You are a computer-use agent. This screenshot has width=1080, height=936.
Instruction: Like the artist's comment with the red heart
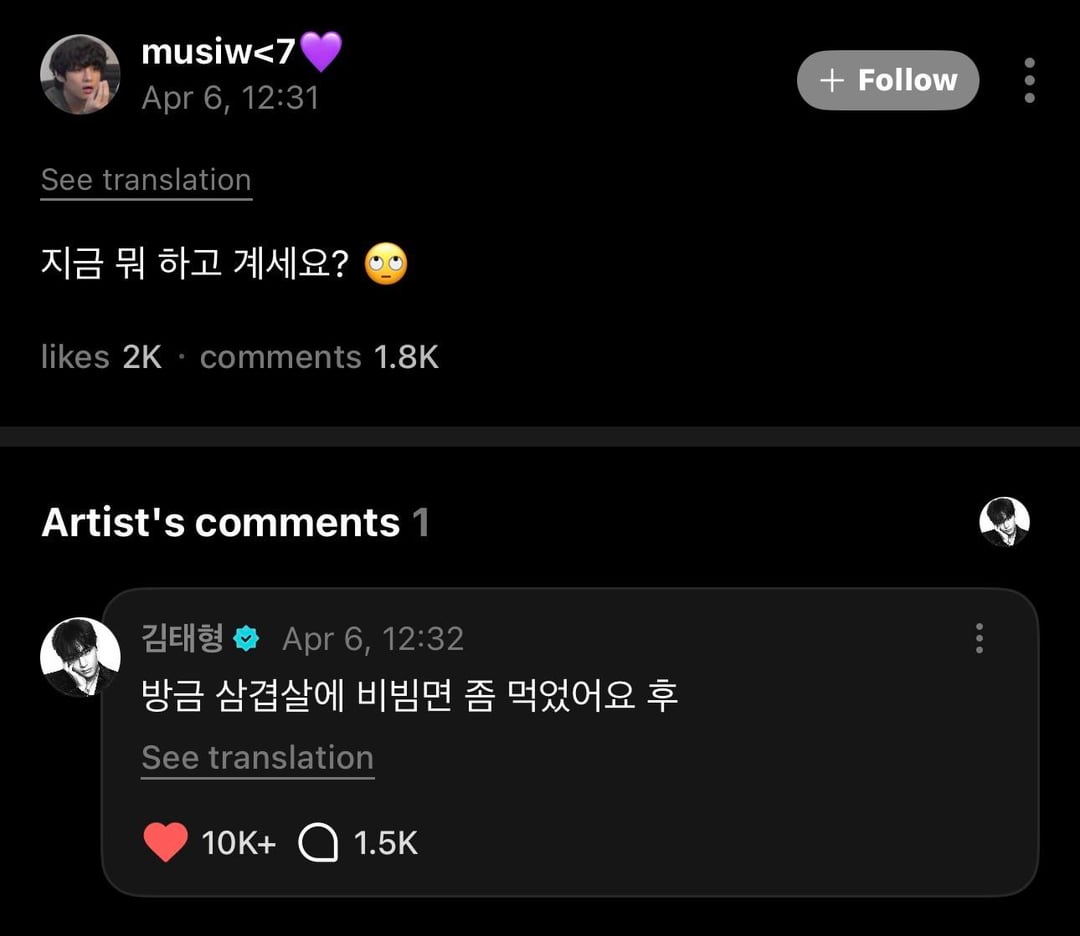[x=165, y=843]
